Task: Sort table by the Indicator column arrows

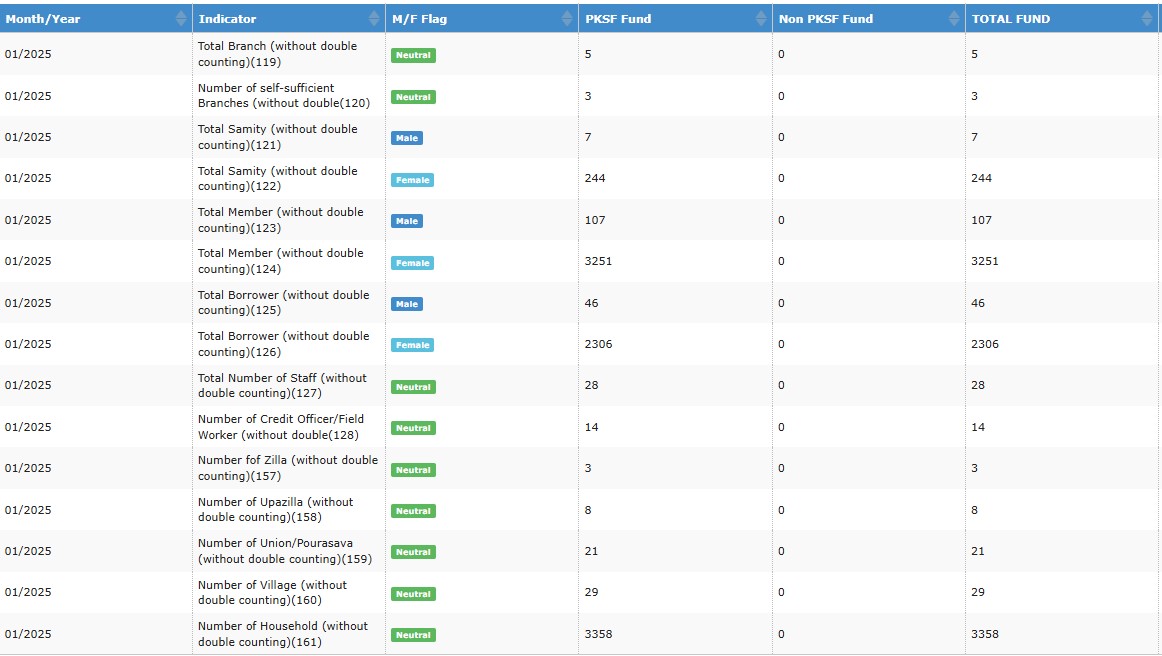Action: (x=374, y=18)
